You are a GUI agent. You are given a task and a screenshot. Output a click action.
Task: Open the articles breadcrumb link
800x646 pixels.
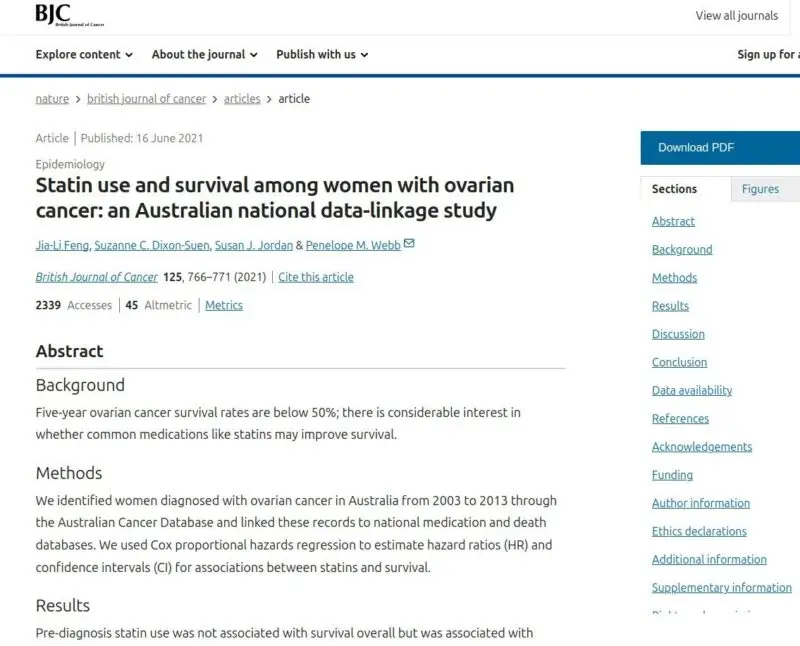coord(242,98)
